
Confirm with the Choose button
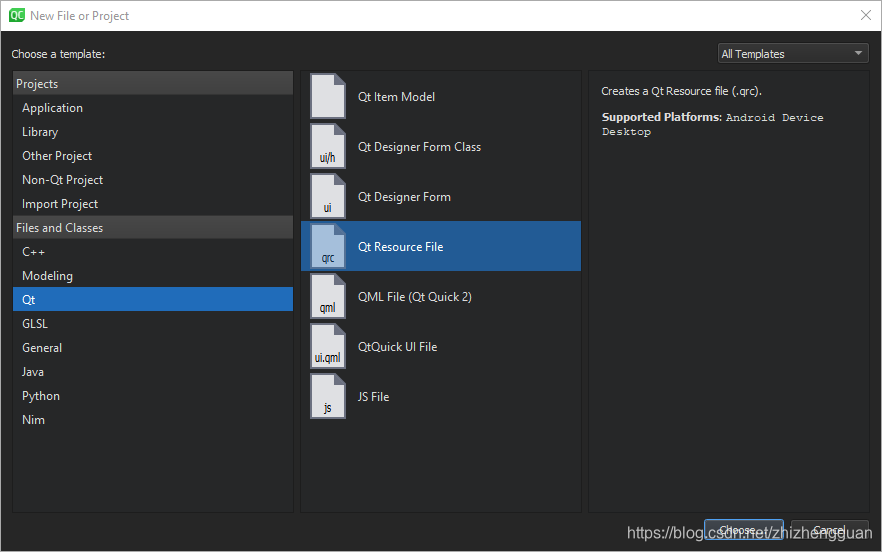tap(744, 530)
